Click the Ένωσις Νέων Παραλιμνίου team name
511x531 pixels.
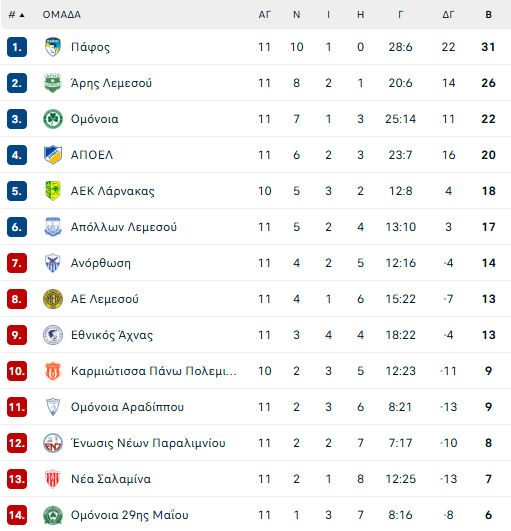148,443
